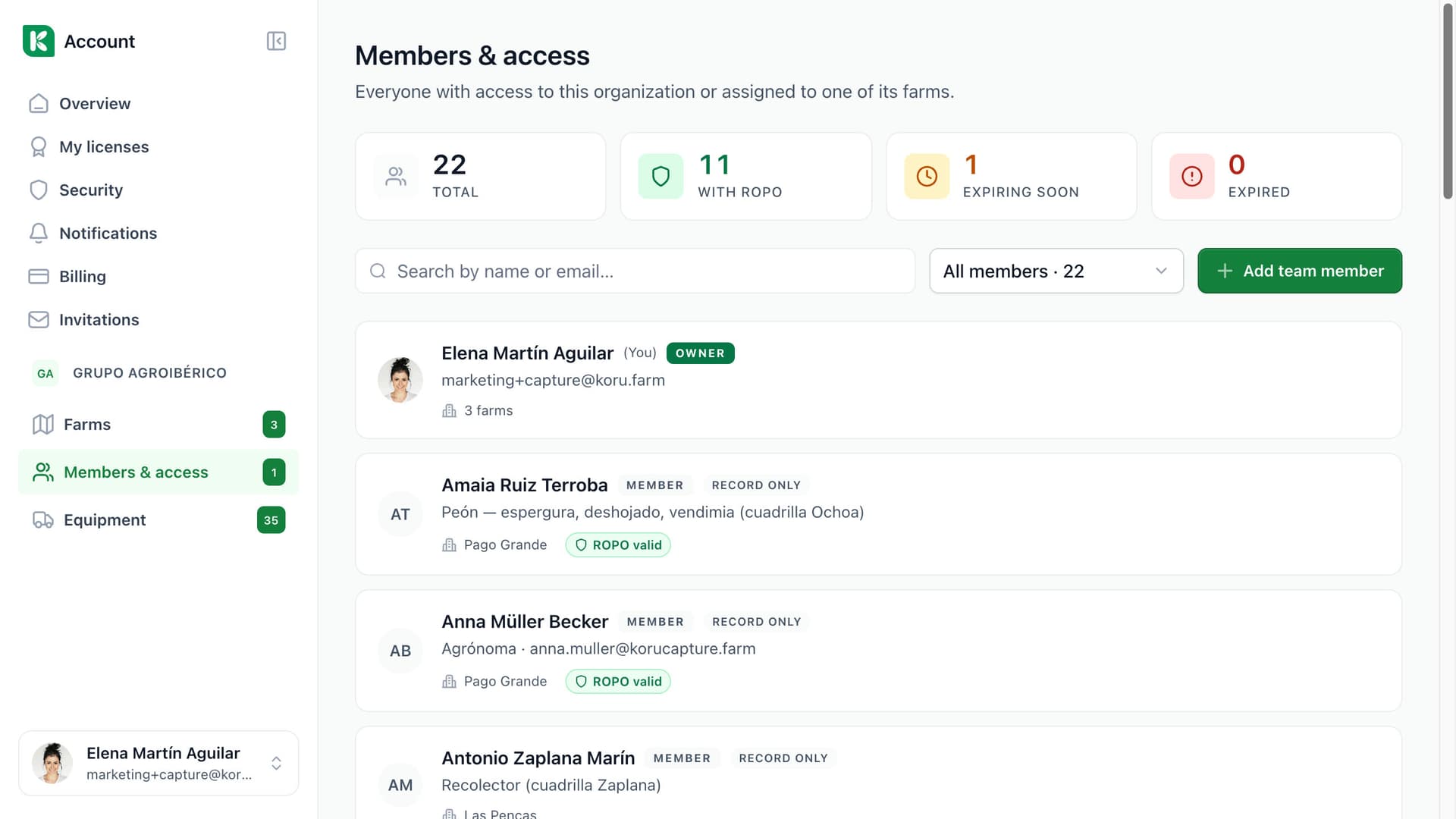Screen dimensions: 1456x819
Task: Click the Expired alert icon
Action: (x=1192, y=177)
